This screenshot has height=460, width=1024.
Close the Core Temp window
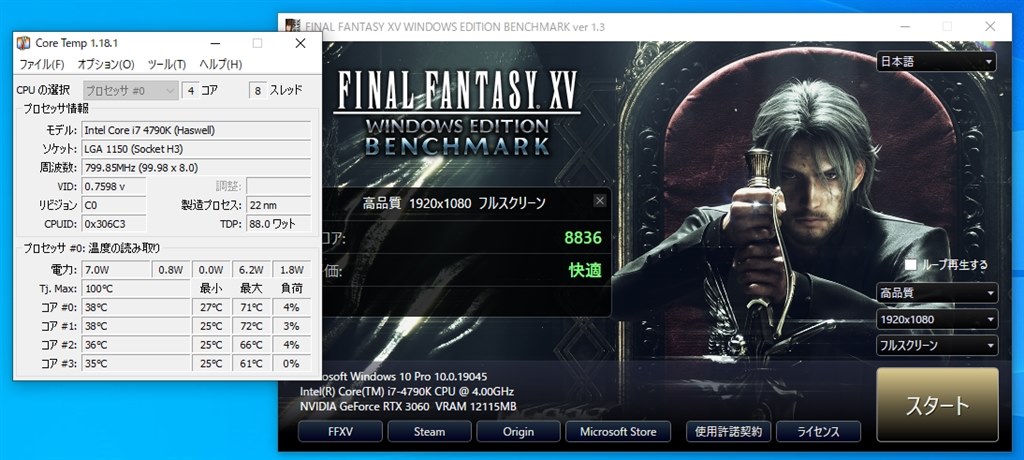click(300, 43)
